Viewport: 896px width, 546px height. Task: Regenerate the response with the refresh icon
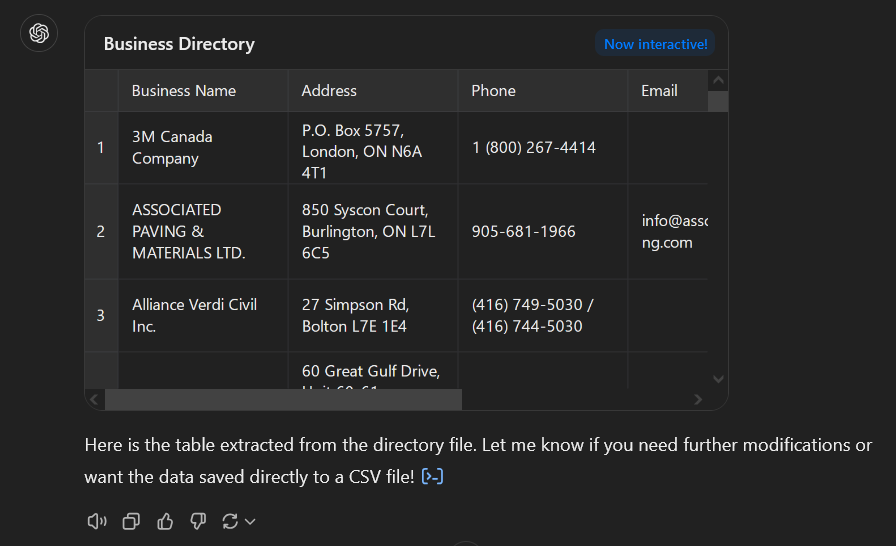(x=230, y=521)
